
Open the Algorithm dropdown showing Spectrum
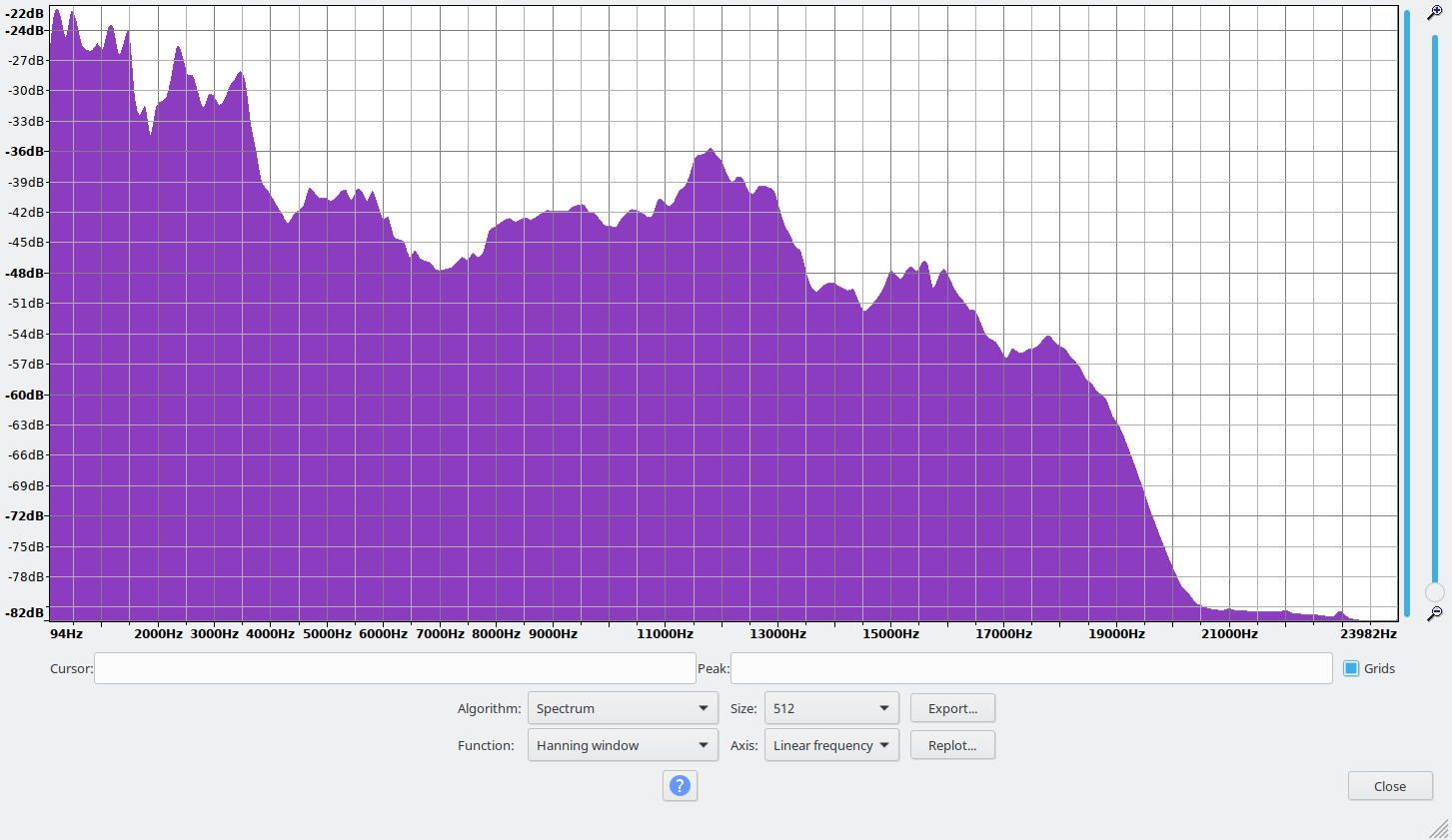pyautogui.click(x=623, y=708)
